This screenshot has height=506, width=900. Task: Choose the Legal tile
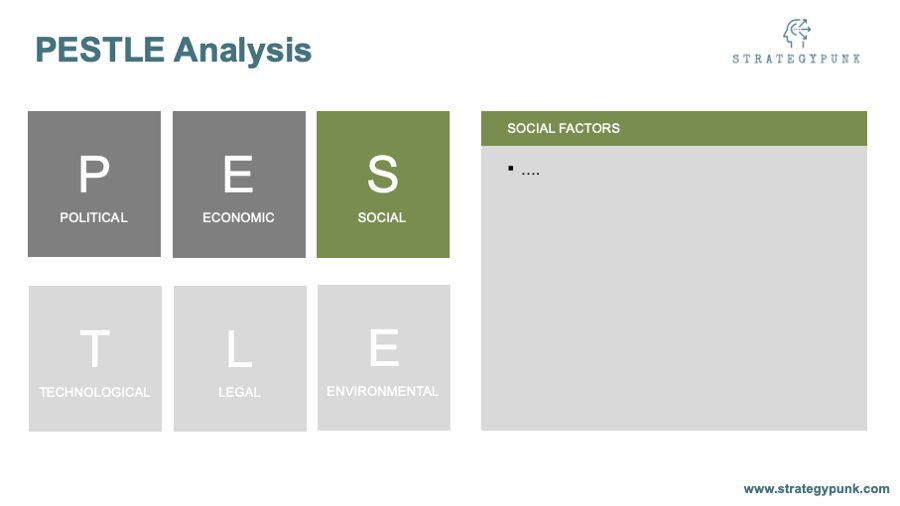pyautogui.click(x=240, y=359)
